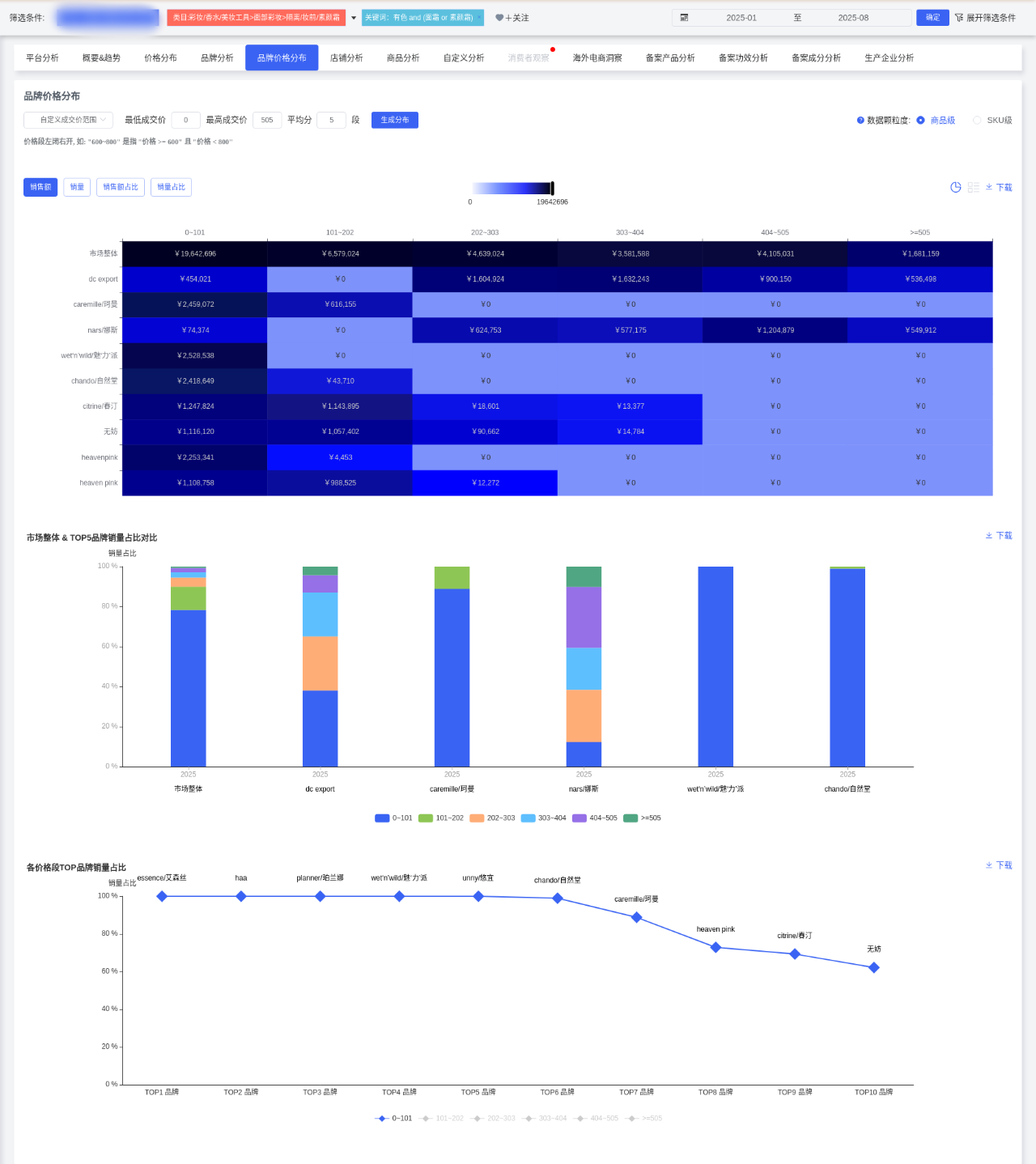Click the calendar icon in date range
The width and height of the screenshot is (1036, 1164).
pyautogui.click(x=684, y=18)
